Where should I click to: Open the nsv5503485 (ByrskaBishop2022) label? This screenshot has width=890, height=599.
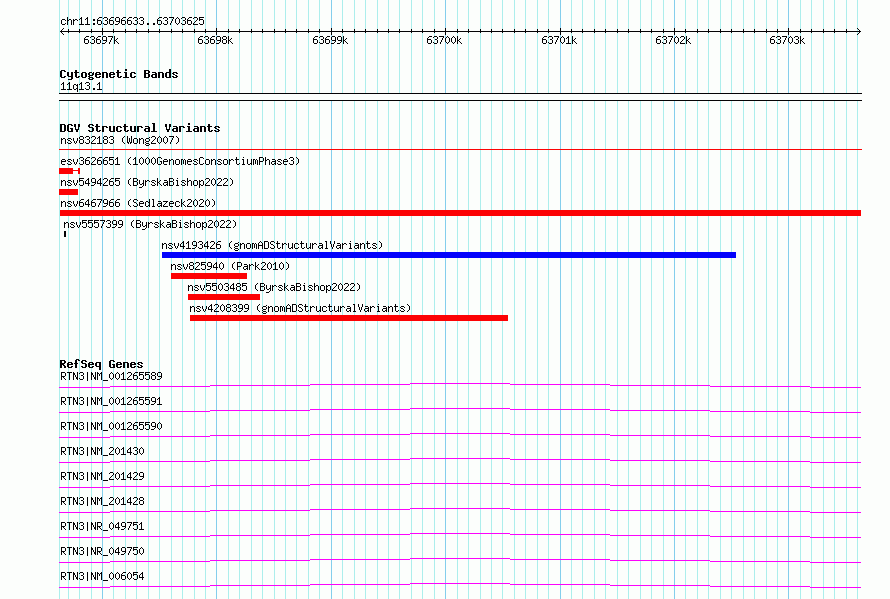[274, 287]
